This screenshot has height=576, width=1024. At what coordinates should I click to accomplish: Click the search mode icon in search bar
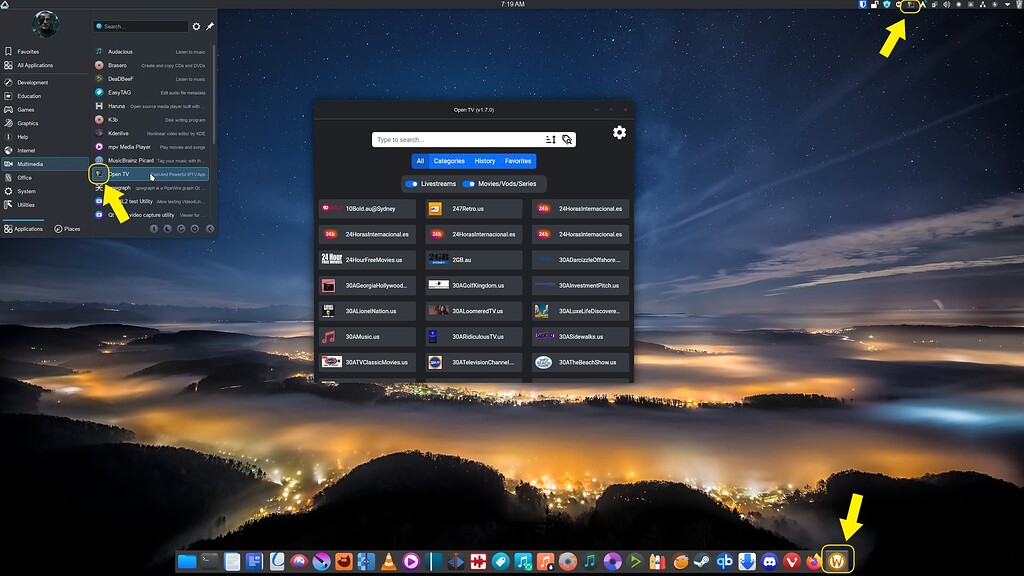pyautogui.click(x=567, y=140)
